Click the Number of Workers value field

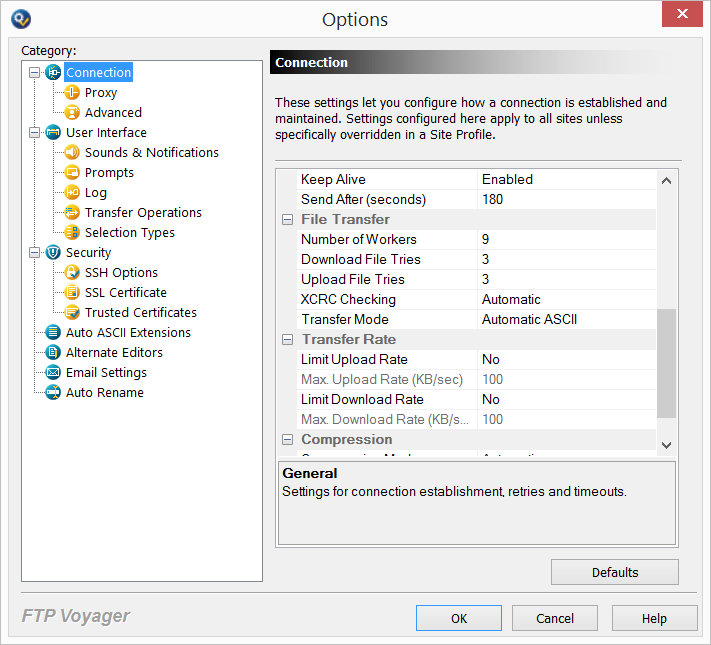pos(567,239)
